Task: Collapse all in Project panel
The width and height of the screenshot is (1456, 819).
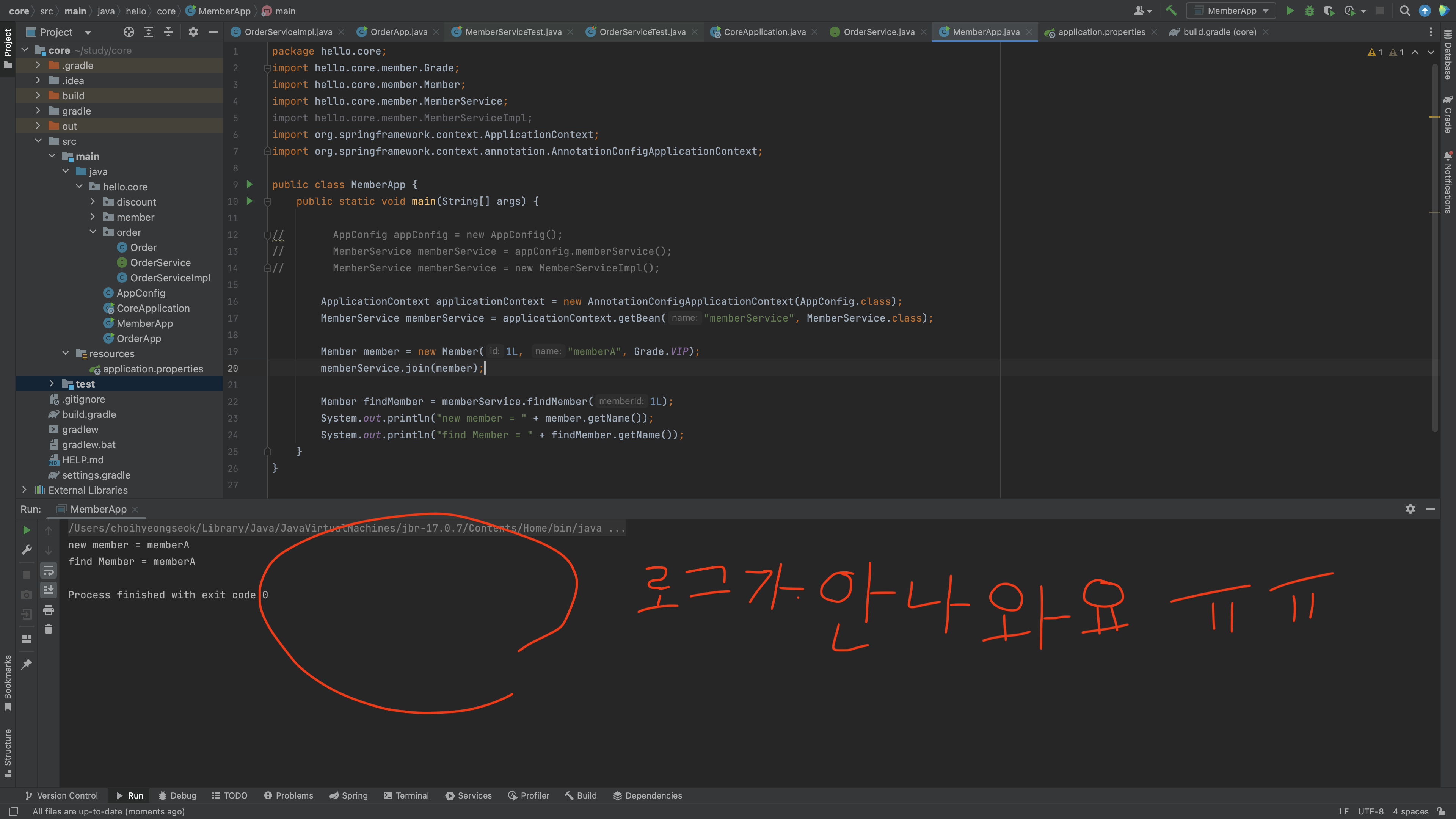Action: pyautogui.click(x=168, y=32)
